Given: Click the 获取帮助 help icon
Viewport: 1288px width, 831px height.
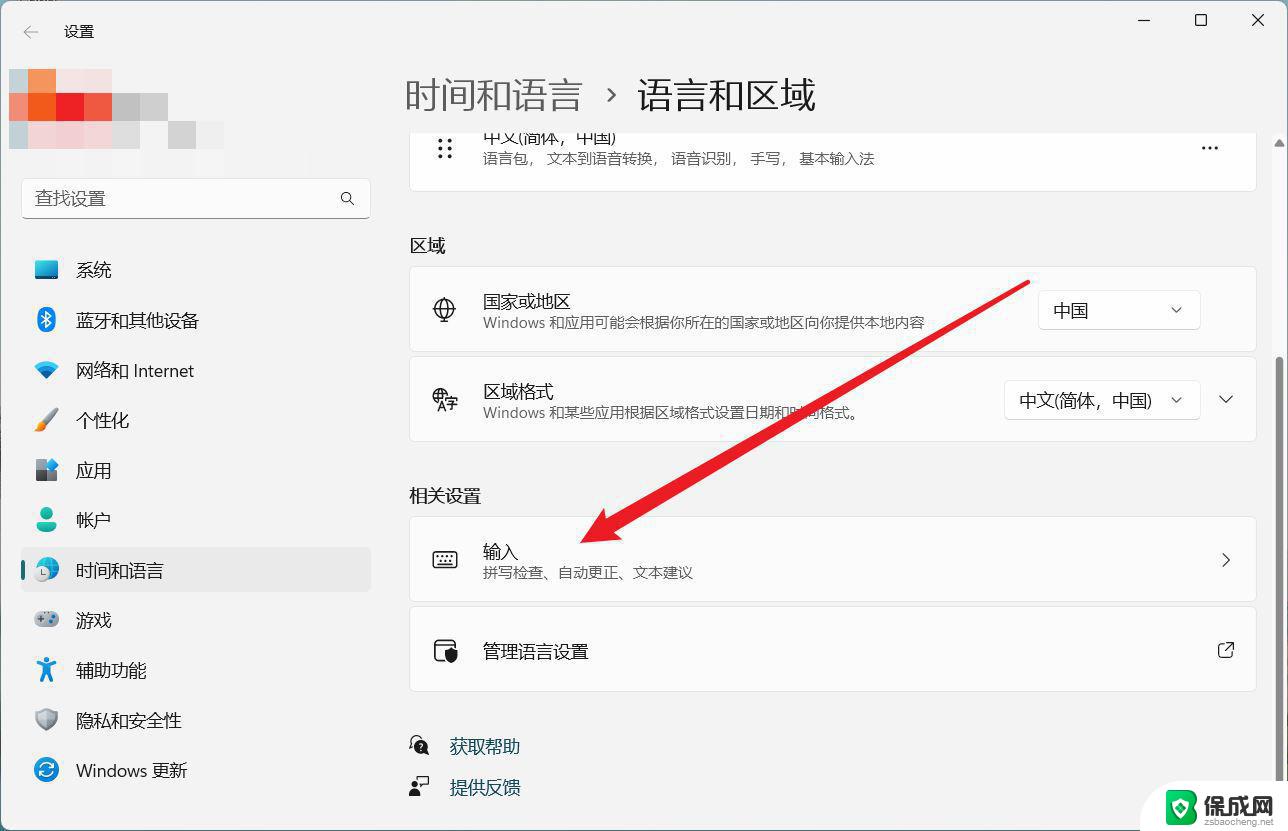Looking at the screenshot, I should (x=419, y=746).
